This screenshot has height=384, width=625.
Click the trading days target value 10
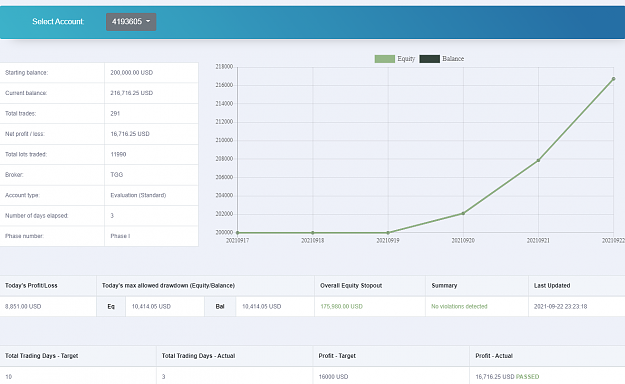(x=8, y=377)
